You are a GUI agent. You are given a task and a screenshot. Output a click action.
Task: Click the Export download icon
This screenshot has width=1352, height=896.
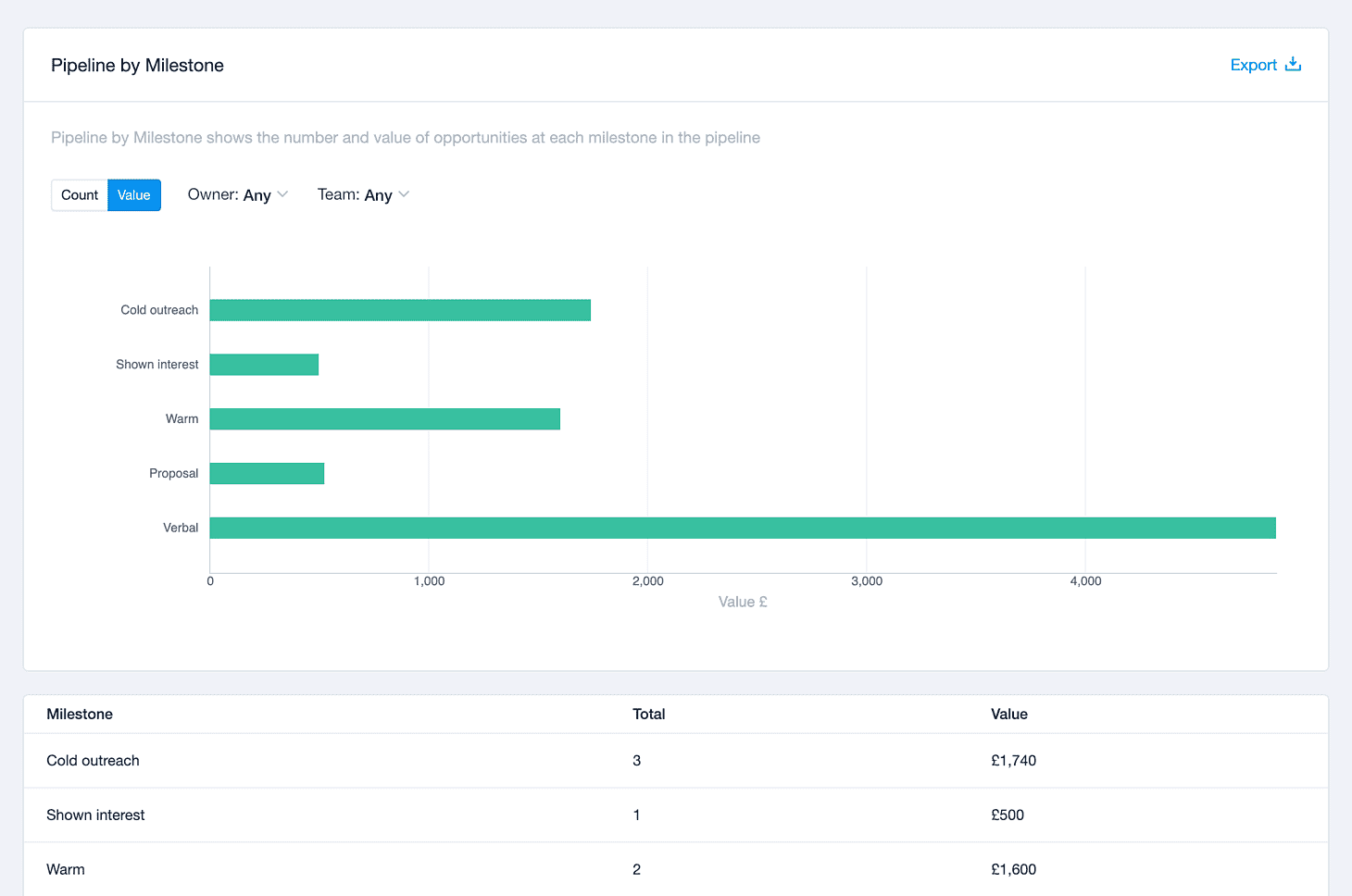[x=1294, y=64]
